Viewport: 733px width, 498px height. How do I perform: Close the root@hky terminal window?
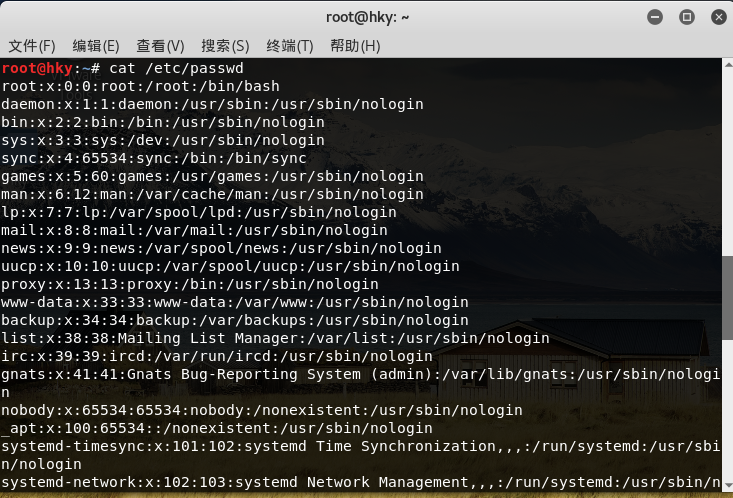click(x=719, y=17)
